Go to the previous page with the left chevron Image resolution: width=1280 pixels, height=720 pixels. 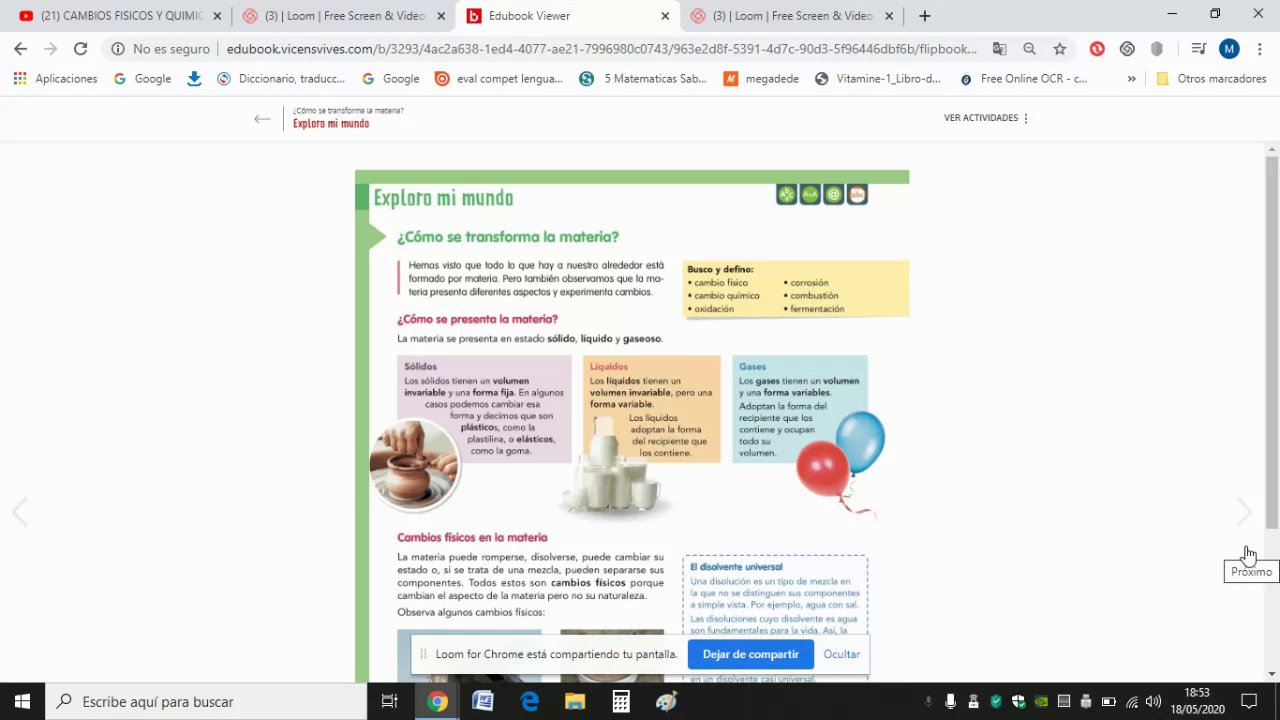coord(19,512)
